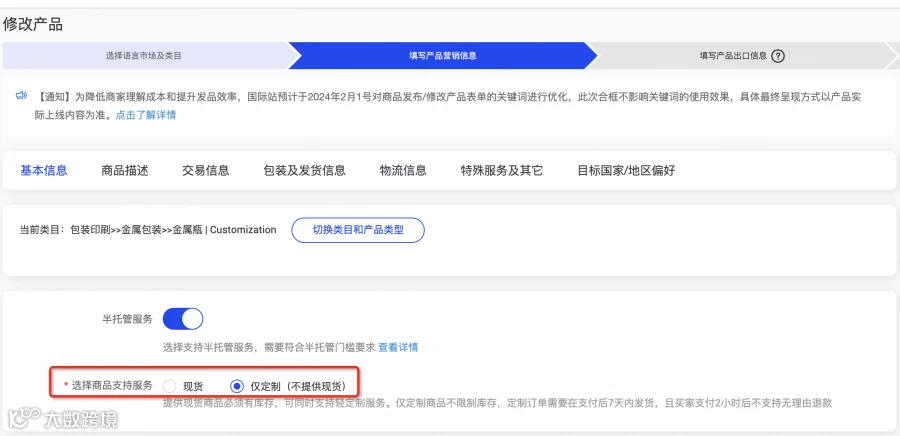Click the help icon beside 填写产品出口信息
Image resolution: width=900 pixels, height=436 pixels.
tap(778, 56)
